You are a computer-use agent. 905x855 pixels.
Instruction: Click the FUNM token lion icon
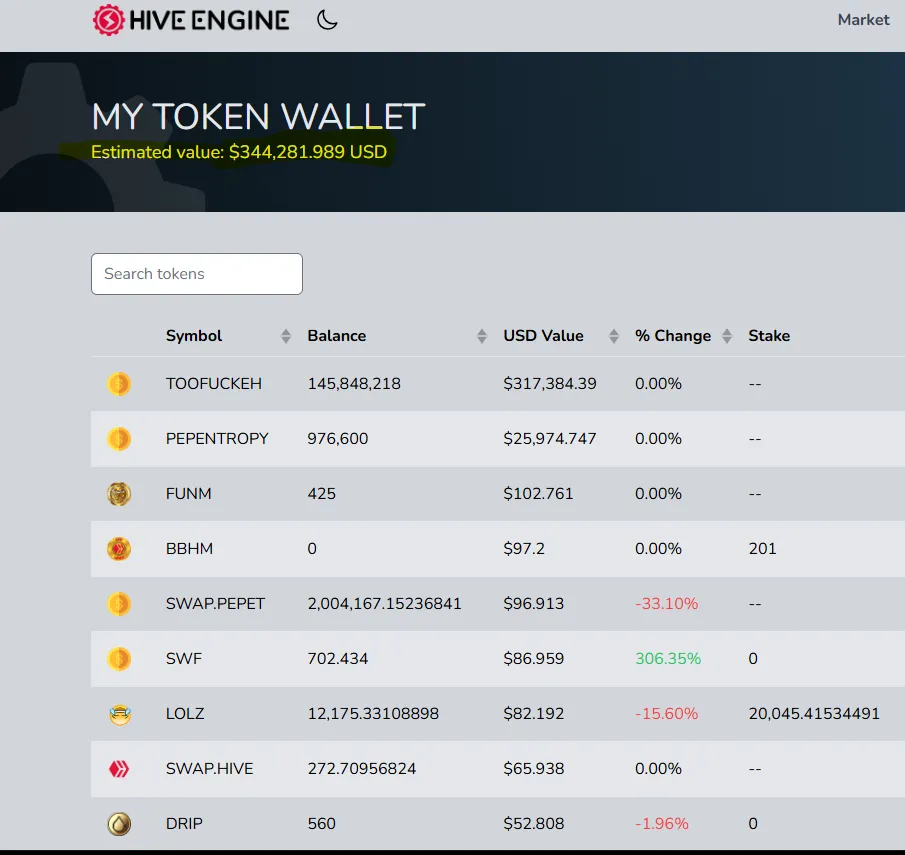tap(119, 494)
